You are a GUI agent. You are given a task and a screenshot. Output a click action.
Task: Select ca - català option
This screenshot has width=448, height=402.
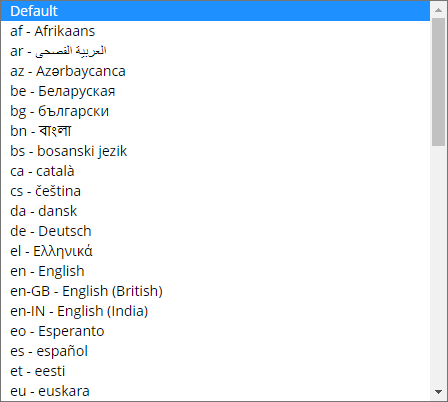pos(215,171)
